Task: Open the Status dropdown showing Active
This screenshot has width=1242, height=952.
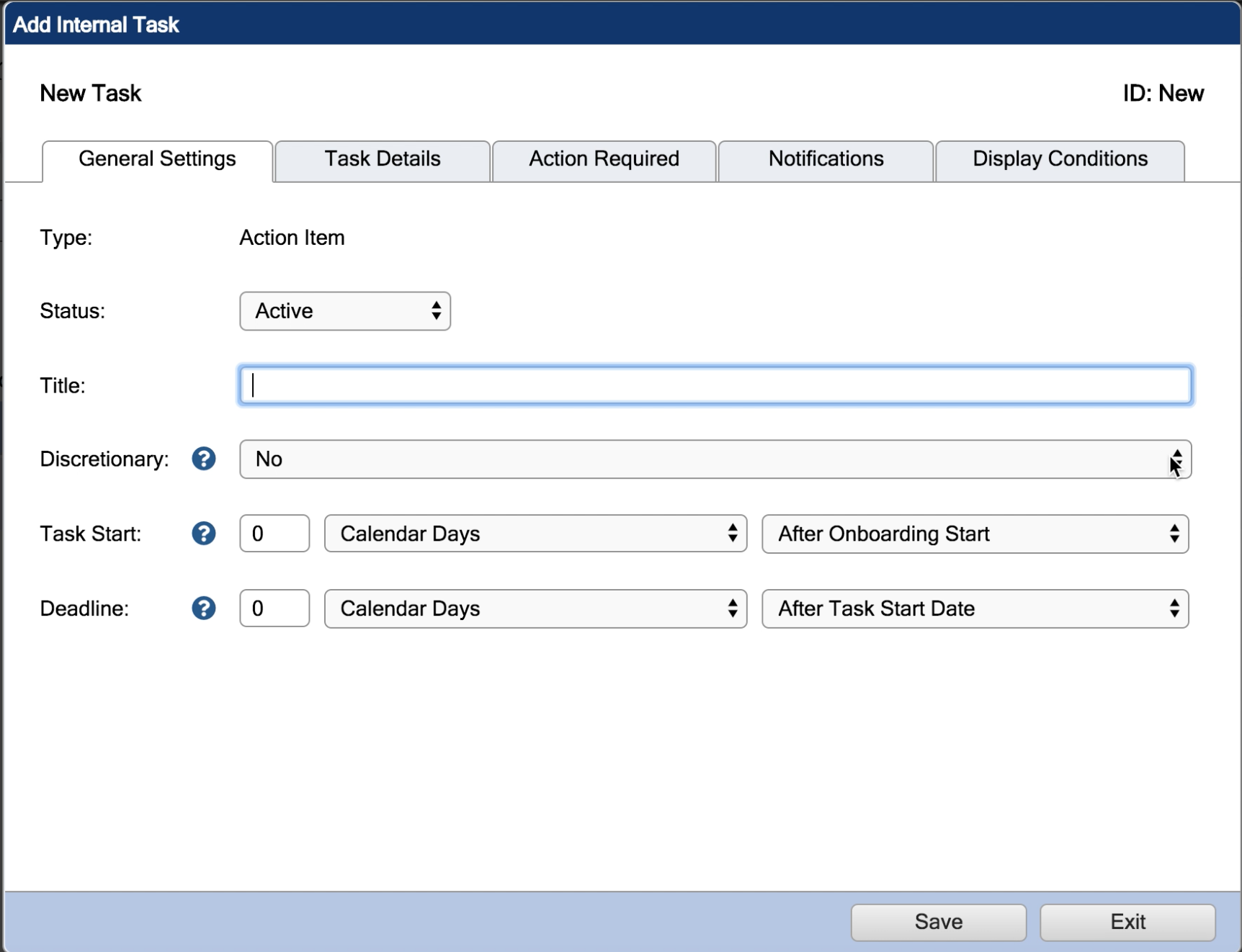Action: 344,310
